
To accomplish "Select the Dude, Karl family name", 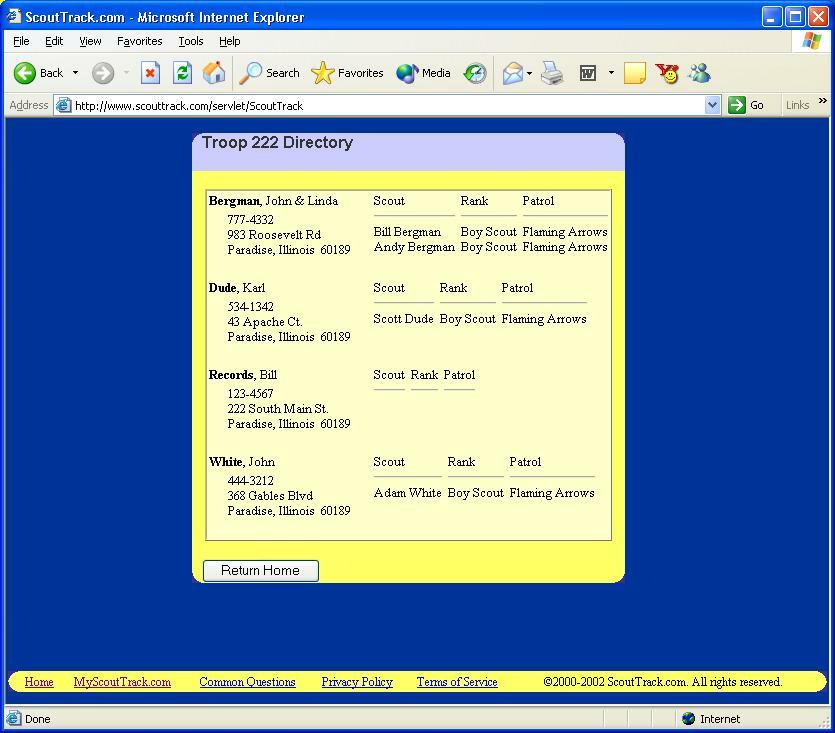I will click(236, 288).
